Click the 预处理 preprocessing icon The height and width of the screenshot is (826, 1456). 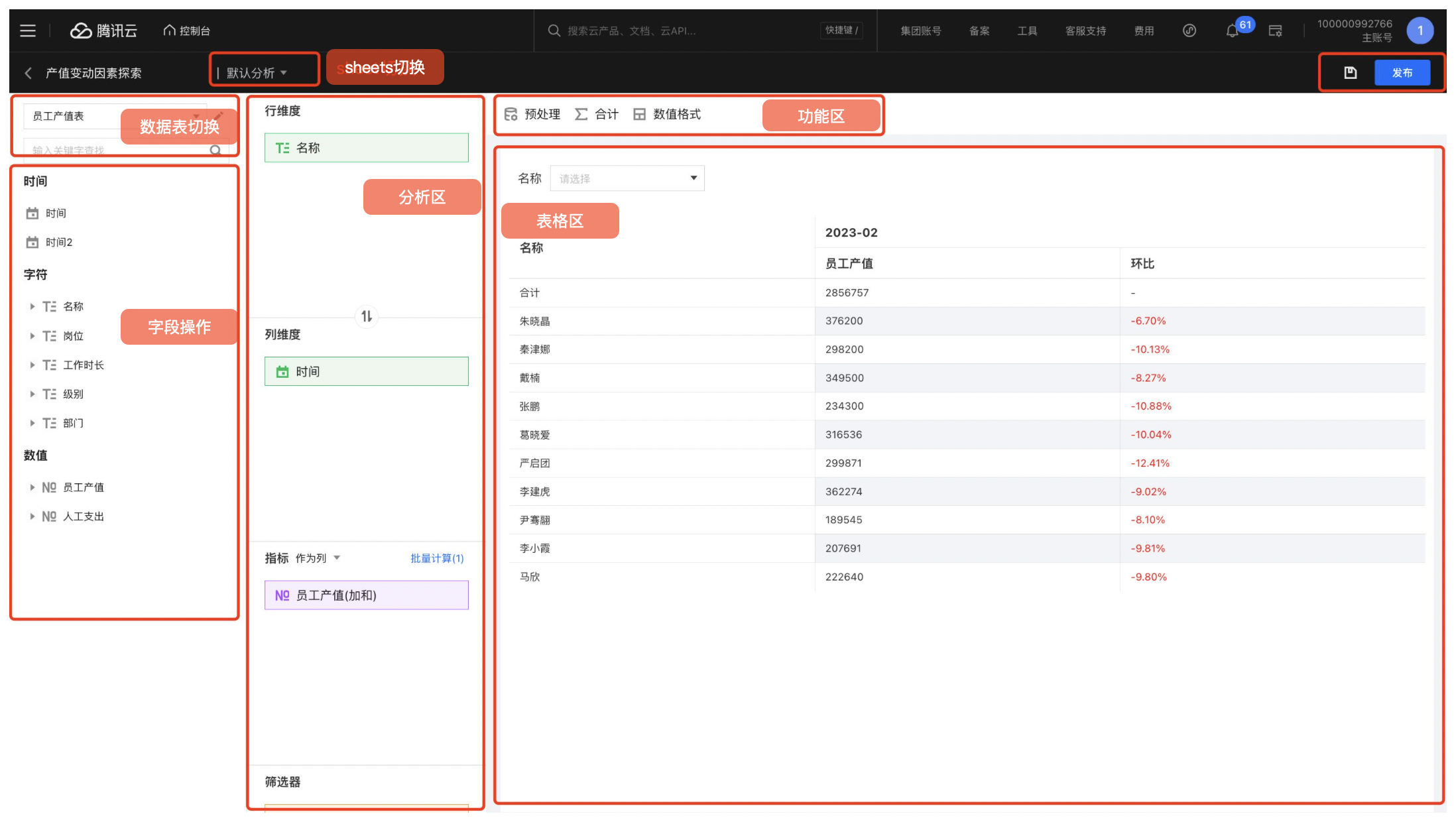(x=511, y=114)
